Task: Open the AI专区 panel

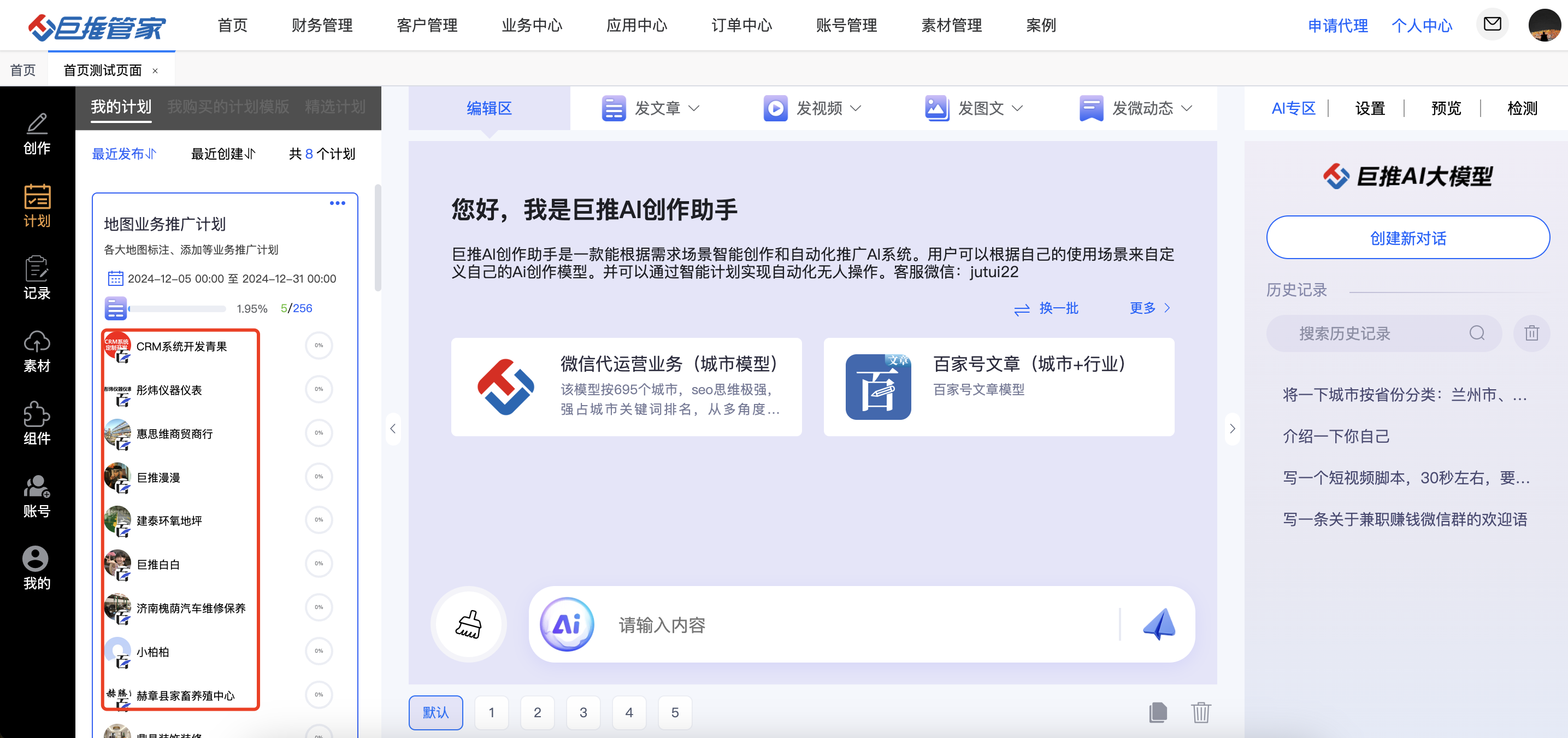Action: (x=1294, y=108)
